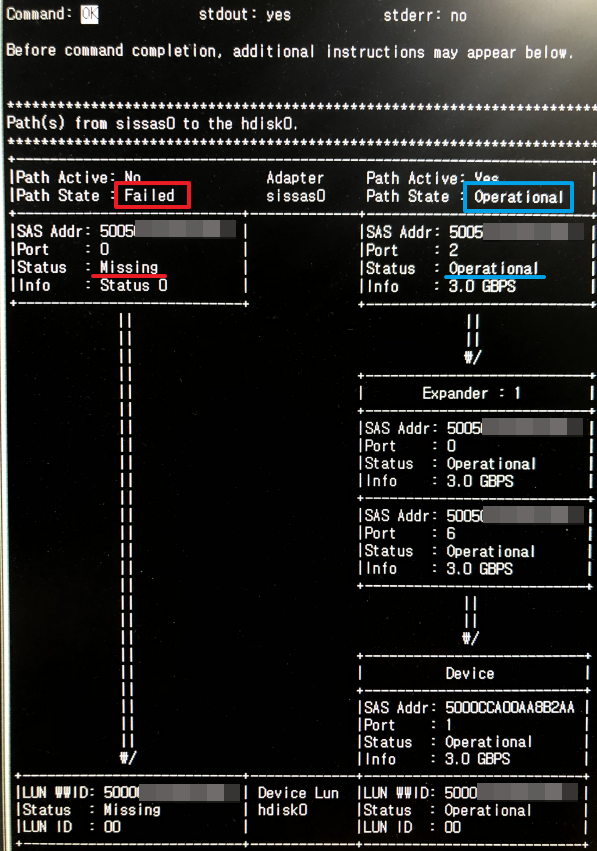Select the 'stdout: yes' text

[x=245, y=15]
